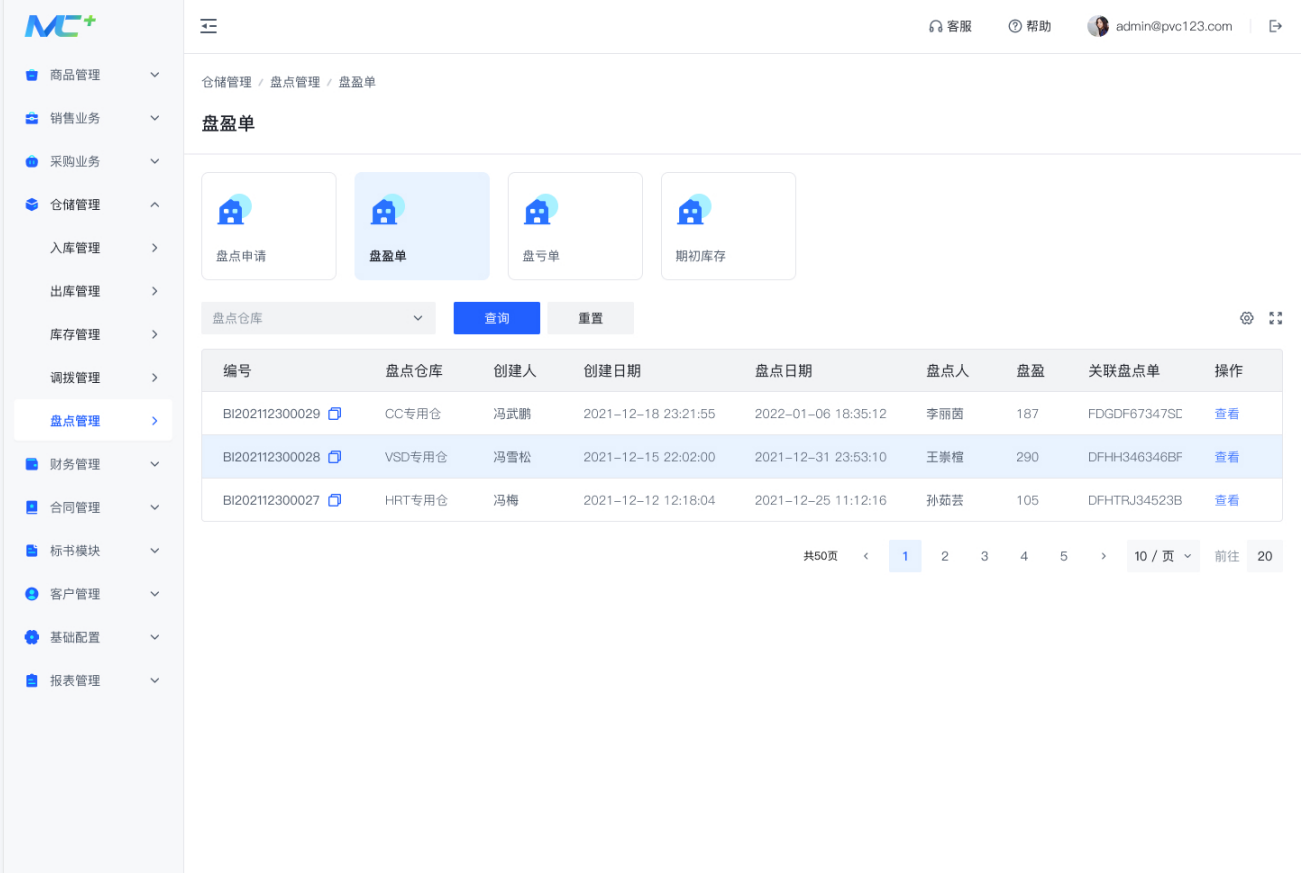
Task: Click the 仓储管理 cube icon
Action: [32, 204]
